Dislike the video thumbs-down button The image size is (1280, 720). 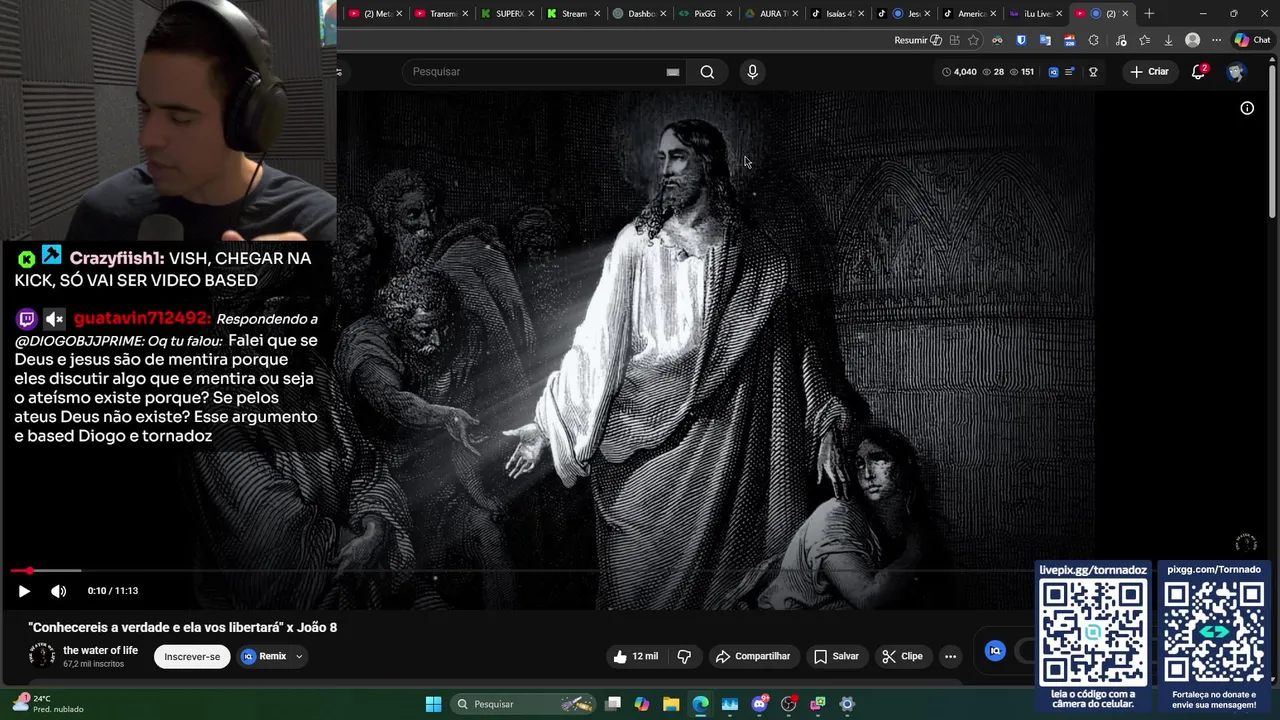[684, 656]
